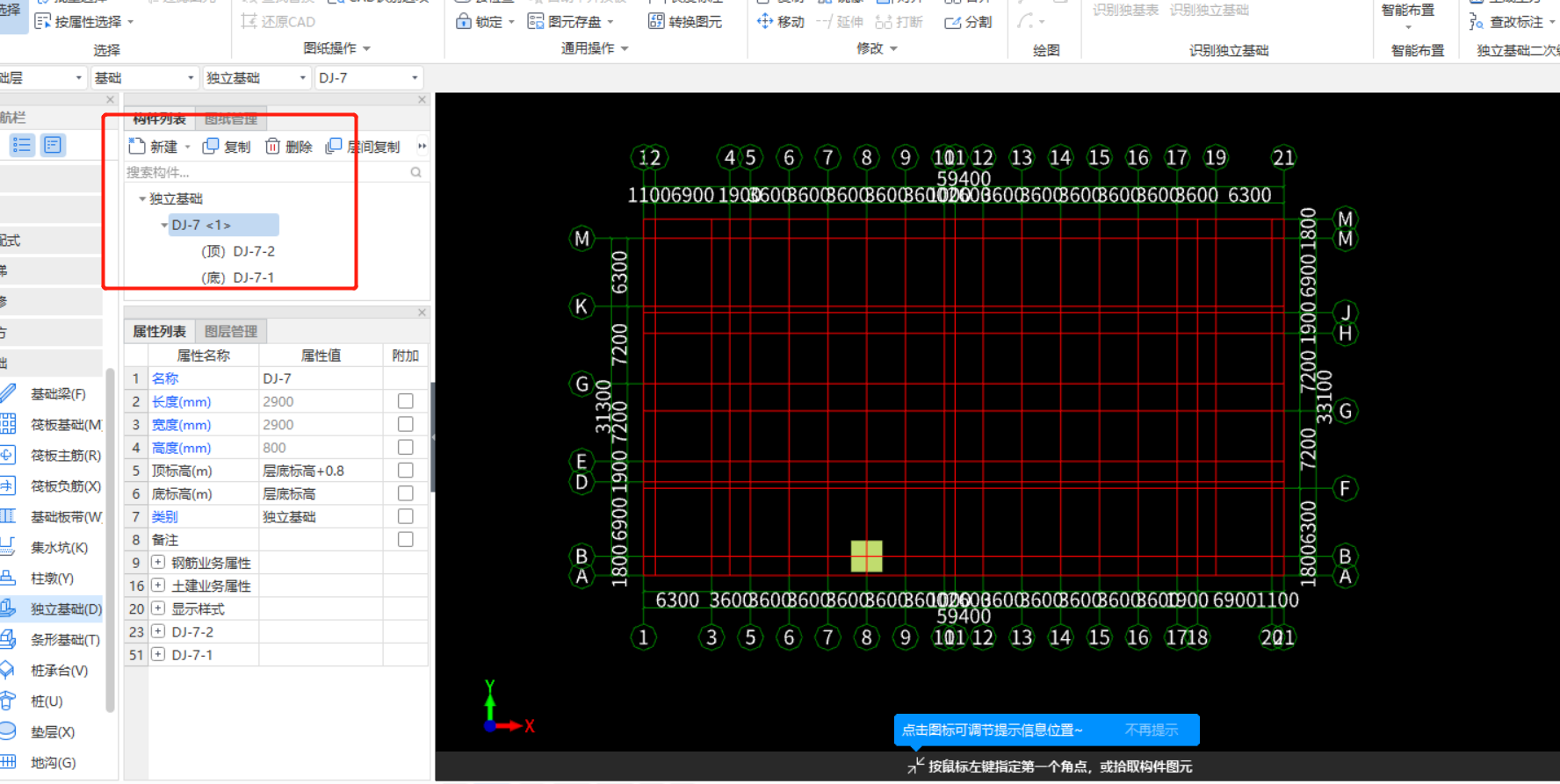The width and height of the screenshot is (1560, 784).
Task: Open the 新建 dropdown arrow
Action: (187, 147)
